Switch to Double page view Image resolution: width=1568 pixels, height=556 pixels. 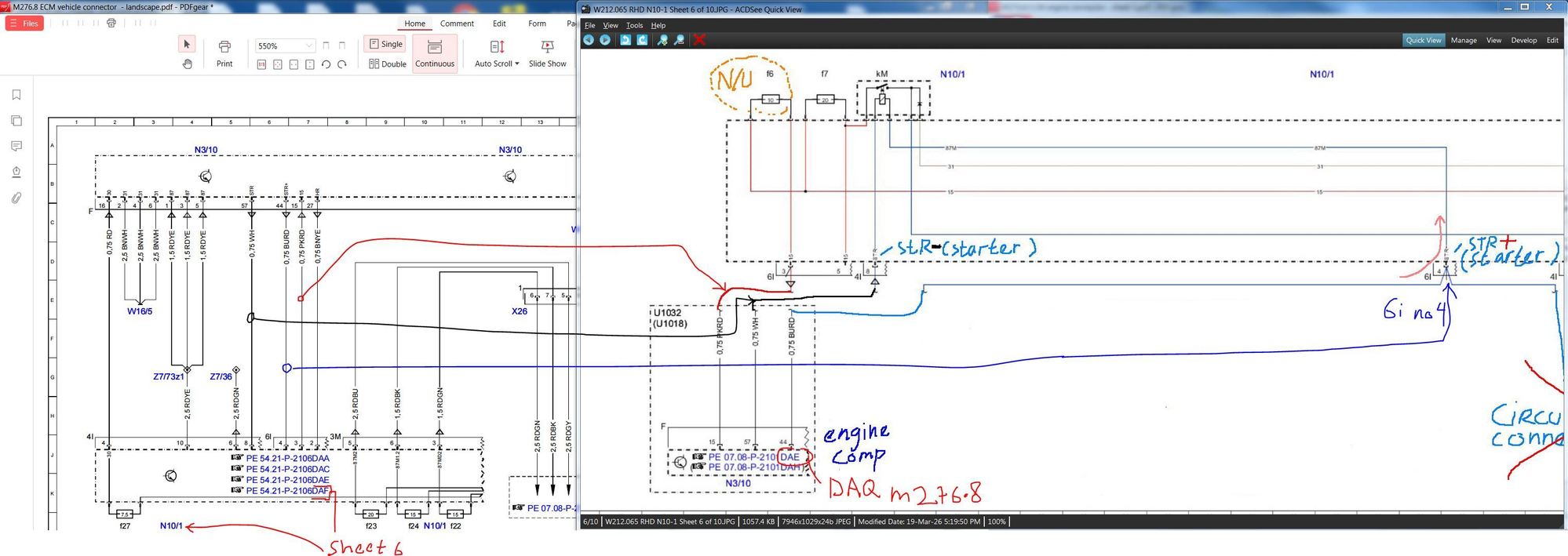coord(388,64)
